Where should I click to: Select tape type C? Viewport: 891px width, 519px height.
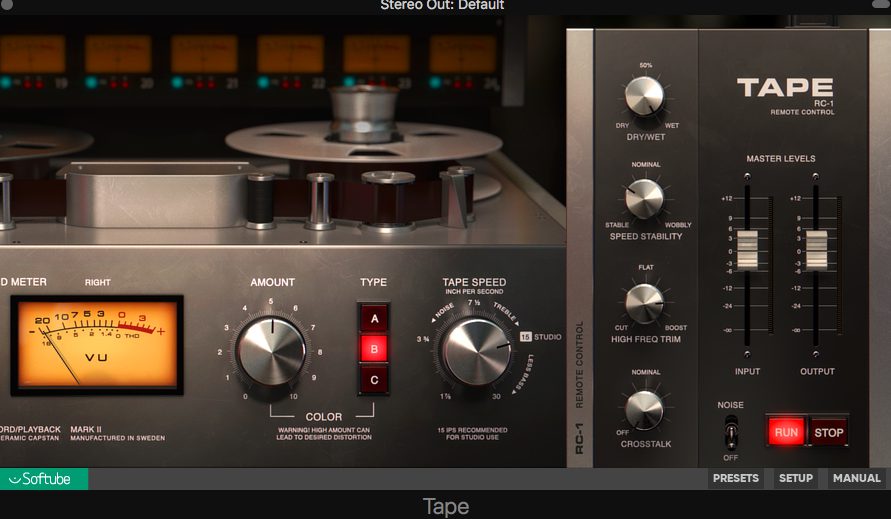(374, 380)
